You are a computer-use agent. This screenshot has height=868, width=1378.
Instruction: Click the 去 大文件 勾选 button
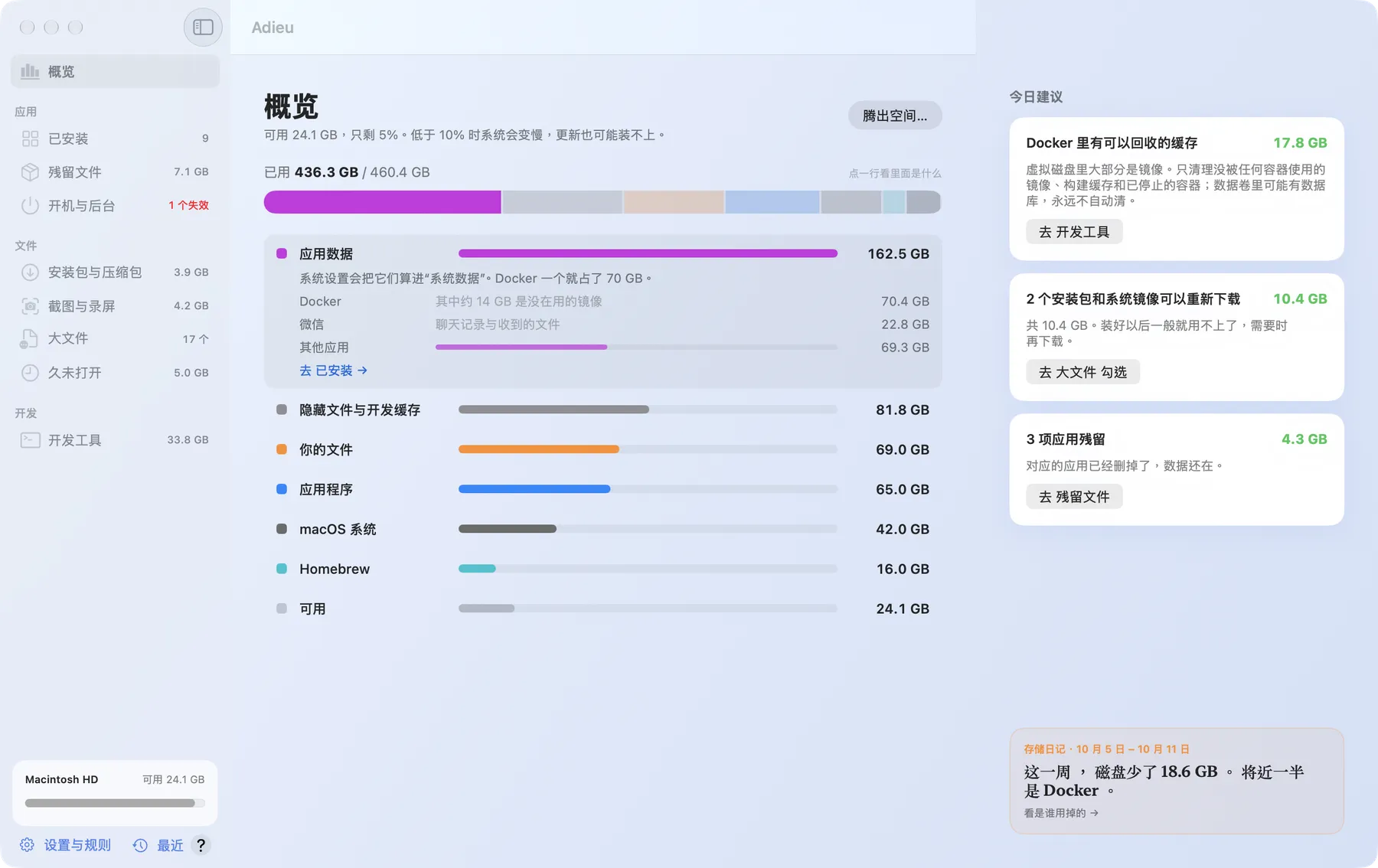pos(1082,372)
